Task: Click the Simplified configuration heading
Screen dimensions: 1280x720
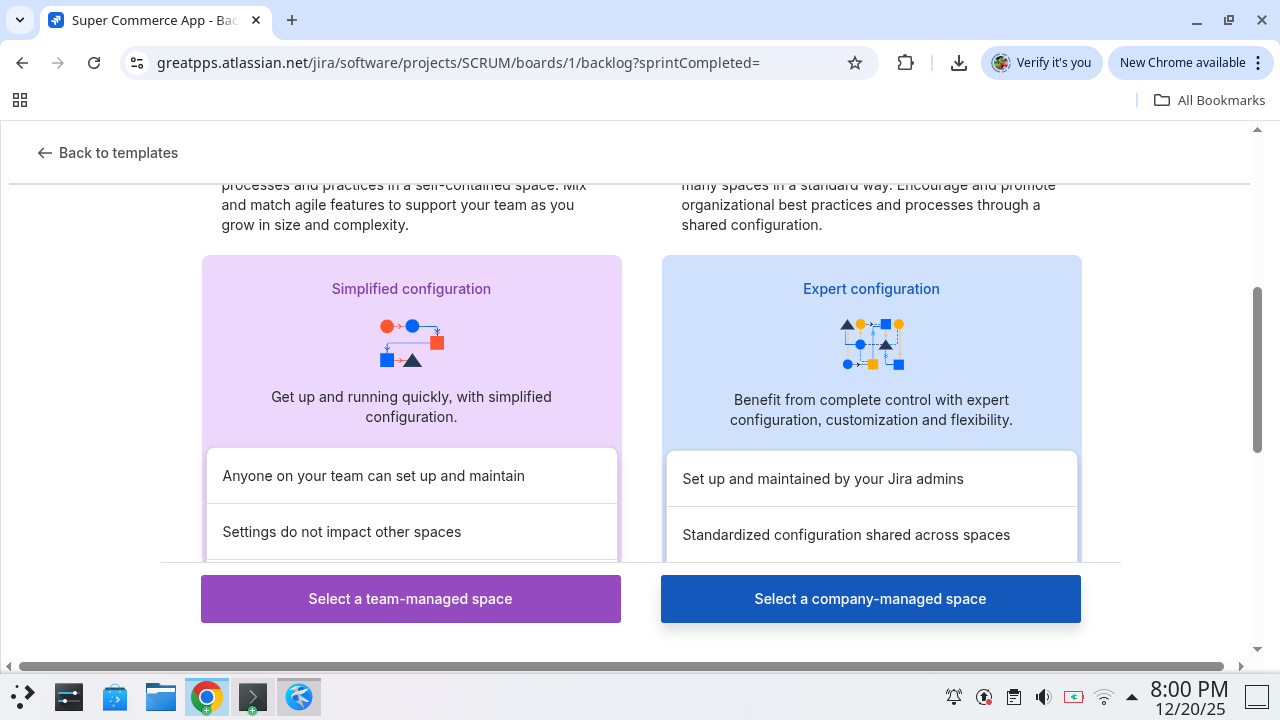Action: (x=411, y=289)
